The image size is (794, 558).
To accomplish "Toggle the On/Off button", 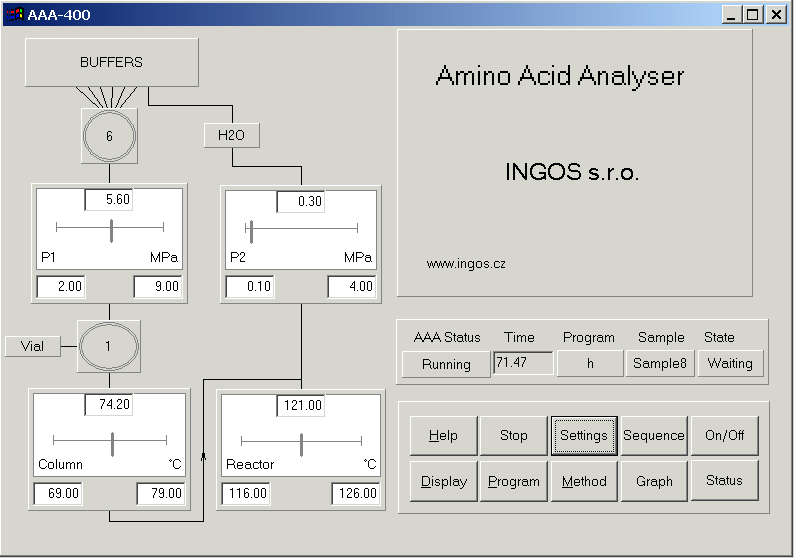I will (x=724, y=435).
